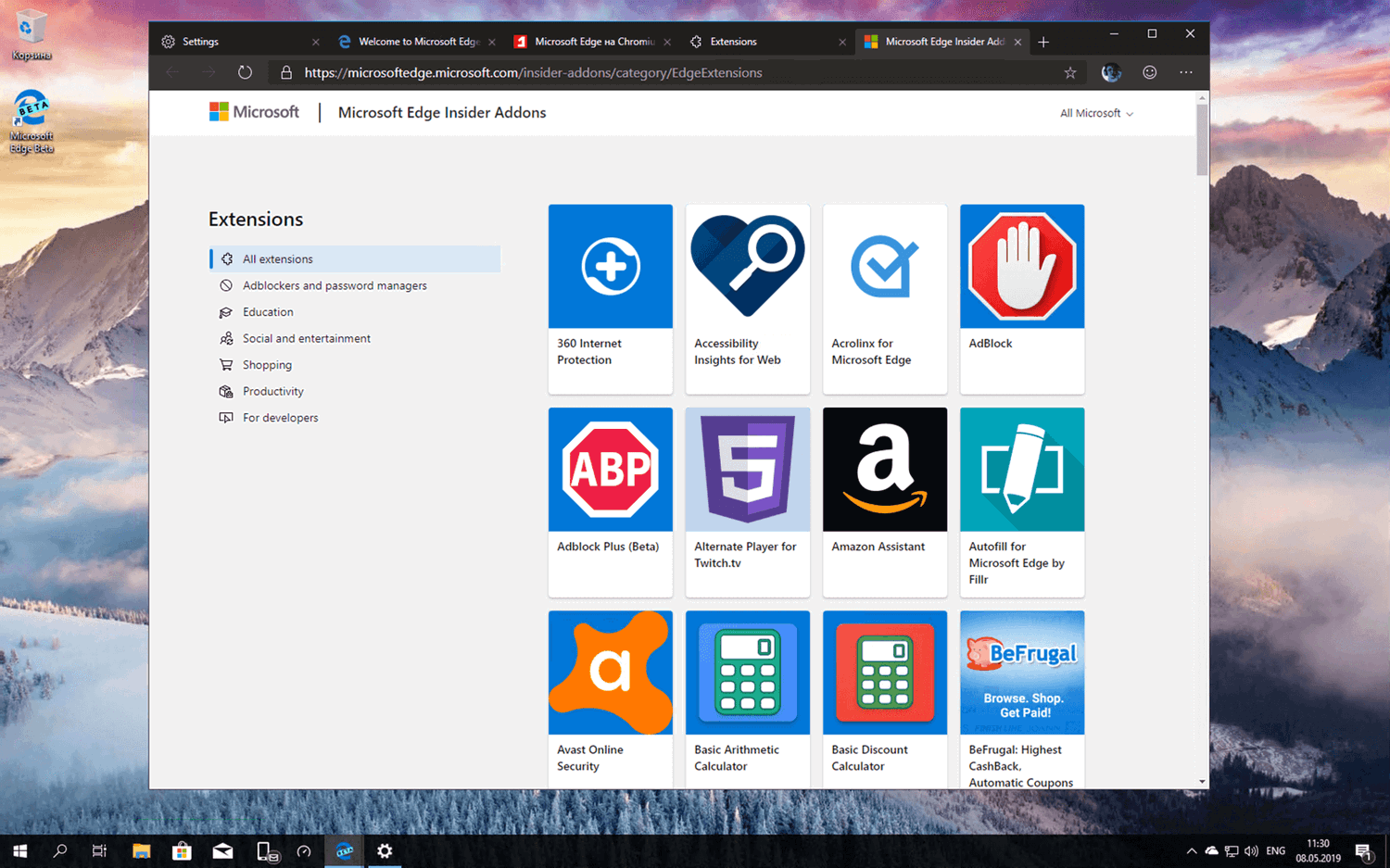Open the 360 Internet Protection title link
Image resolution: width=1390 pixels, height=868 pixels.
[589, 351]
